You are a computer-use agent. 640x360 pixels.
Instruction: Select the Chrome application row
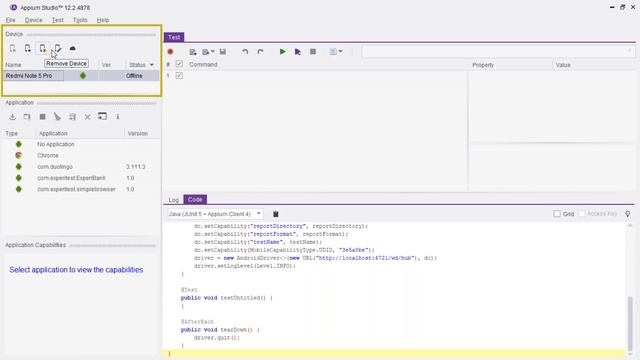coord(82,156)
